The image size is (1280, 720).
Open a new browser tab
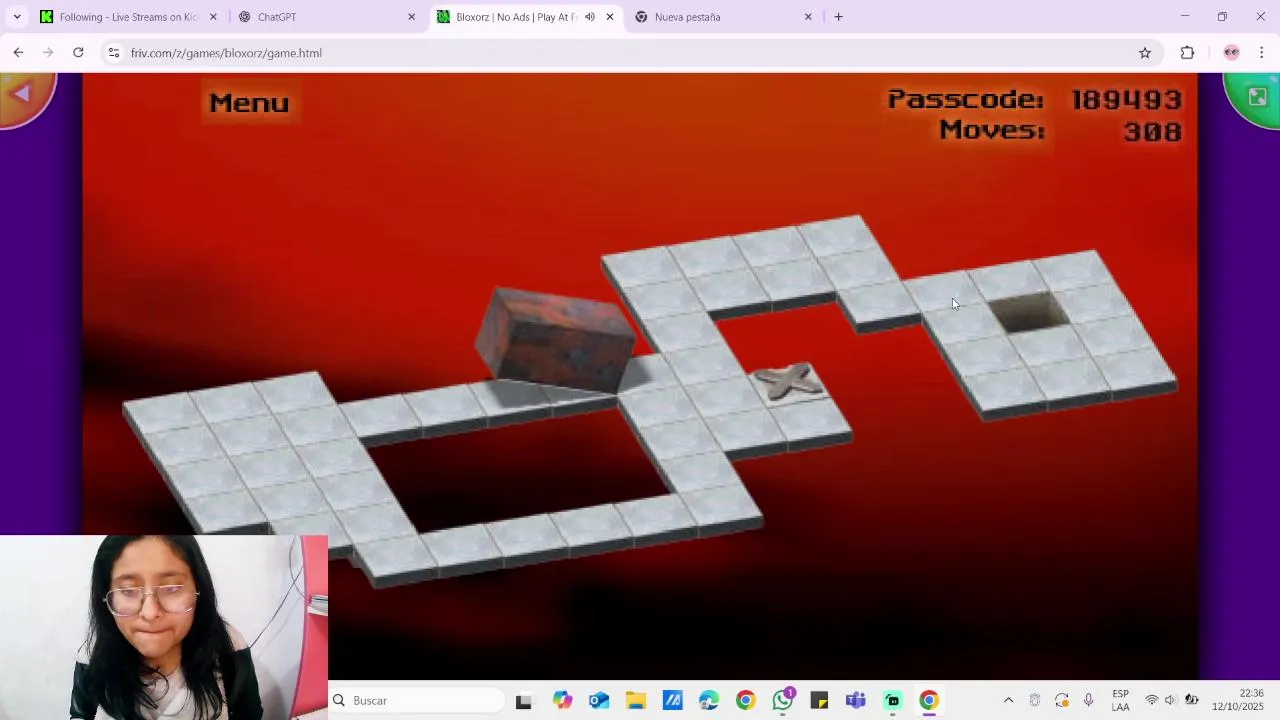[x=838, y=17]
